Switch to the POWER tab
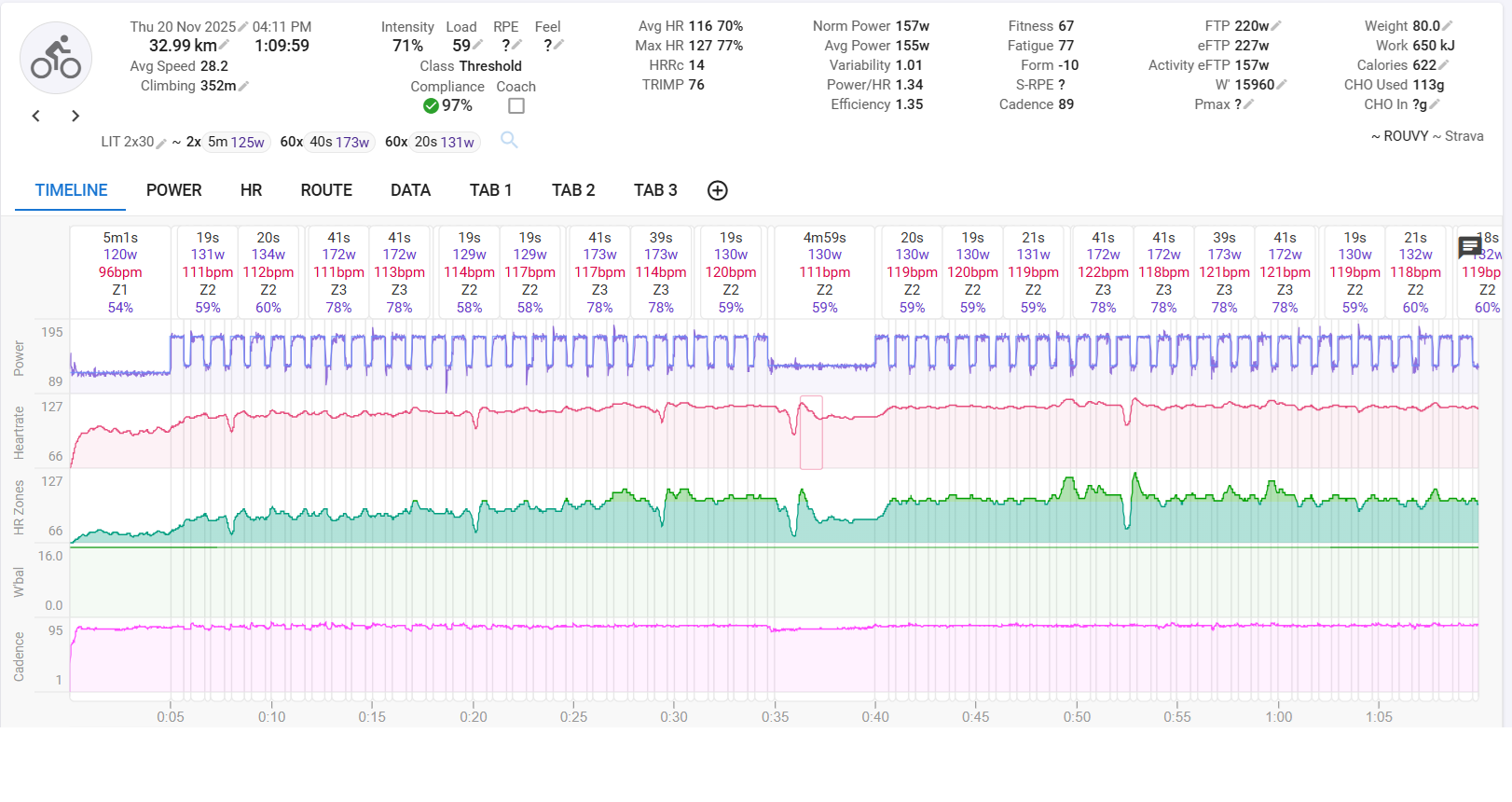 tap(173, 190)
